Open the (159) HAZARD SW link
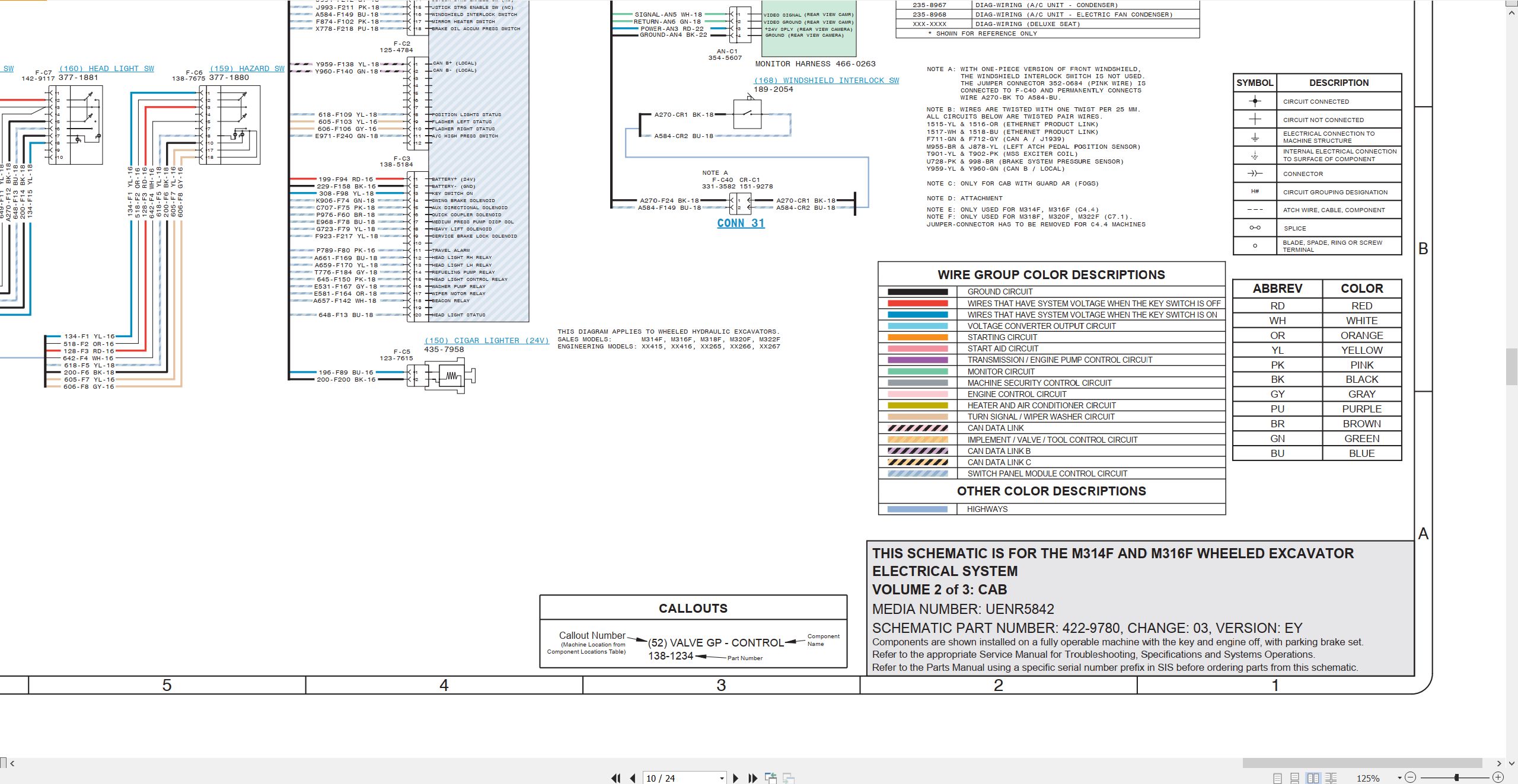 coord(247,69)
